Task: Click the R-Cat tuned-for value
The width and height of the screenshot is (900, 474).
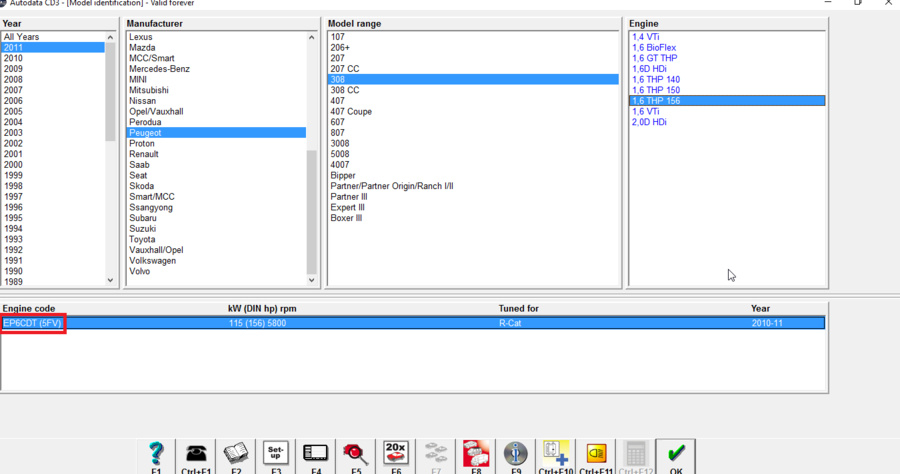Action: [x=510, y=323]
